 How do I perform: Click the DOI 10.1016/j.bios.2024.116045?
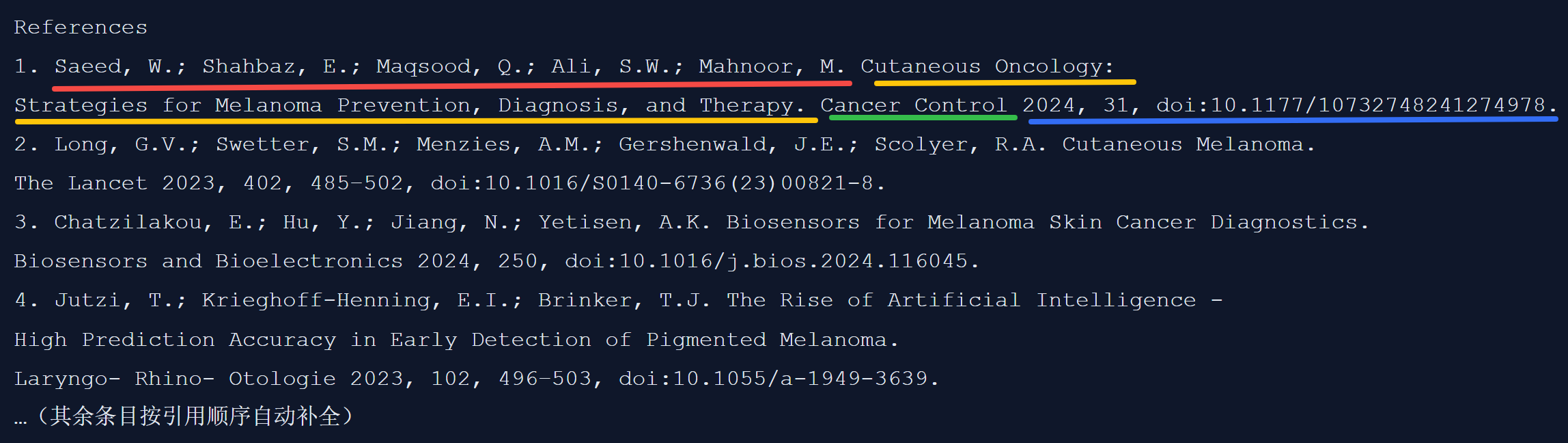coord(772,261)
